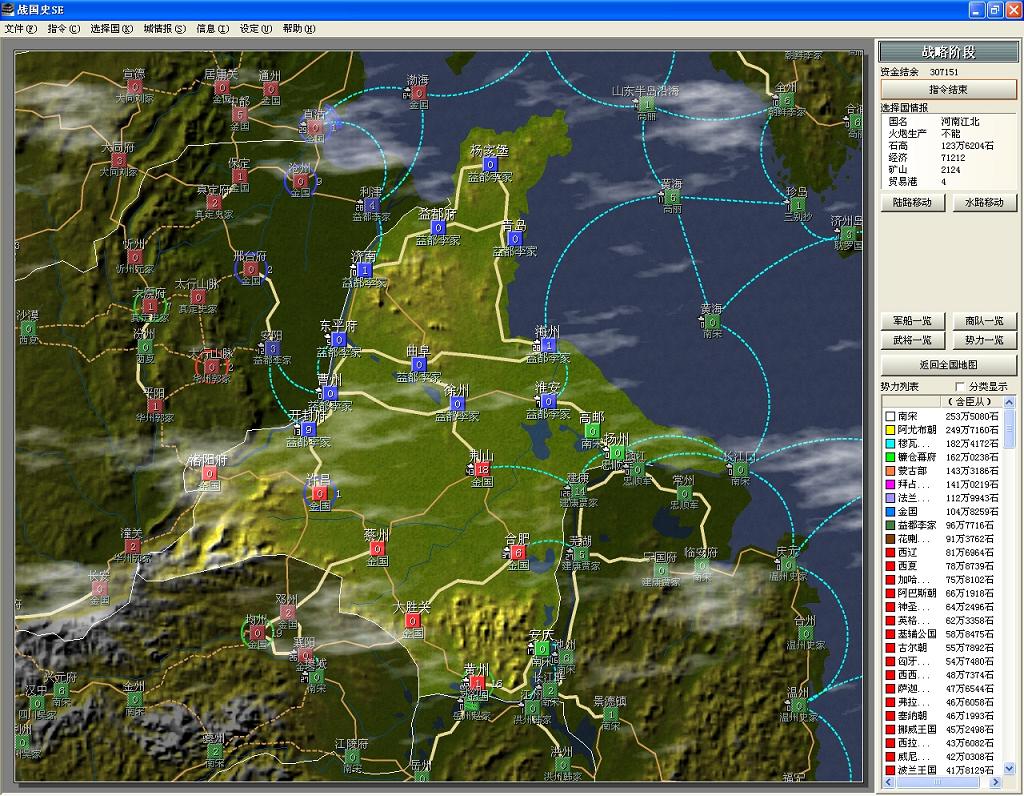Open the 城情报 menu
The height and width of the screenshot is (796, 1024).
(x=164, y=29)
